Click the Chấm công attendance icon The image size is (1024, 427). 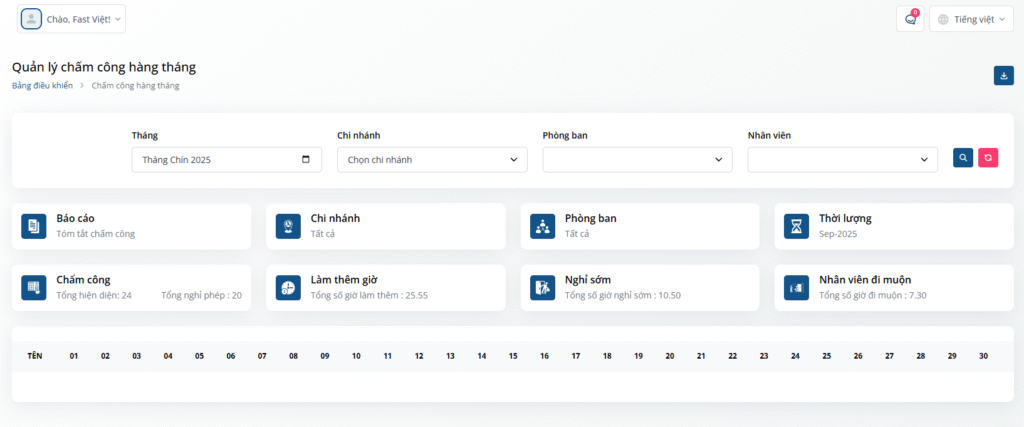(33, 287)
